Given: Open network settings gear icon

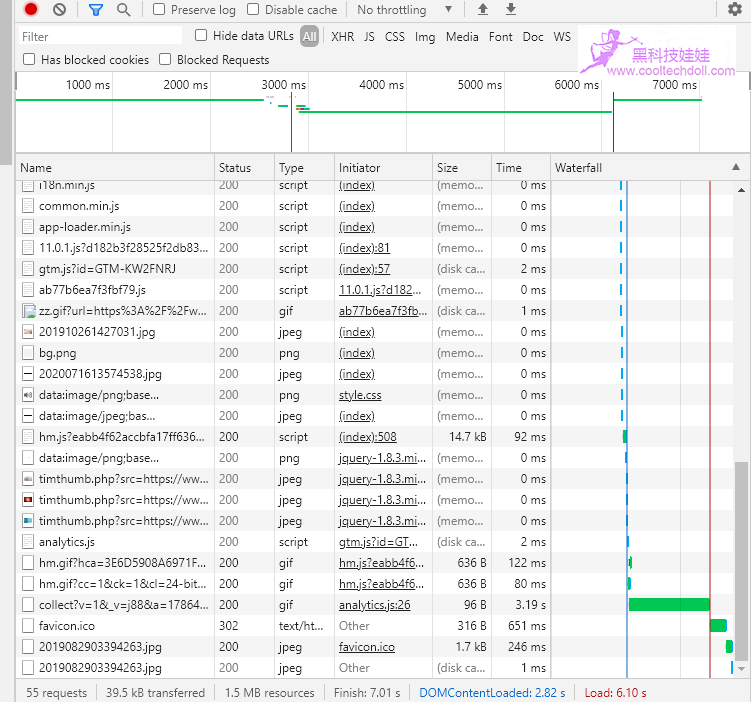Looking at the screenshot, I should pos(735,10).
